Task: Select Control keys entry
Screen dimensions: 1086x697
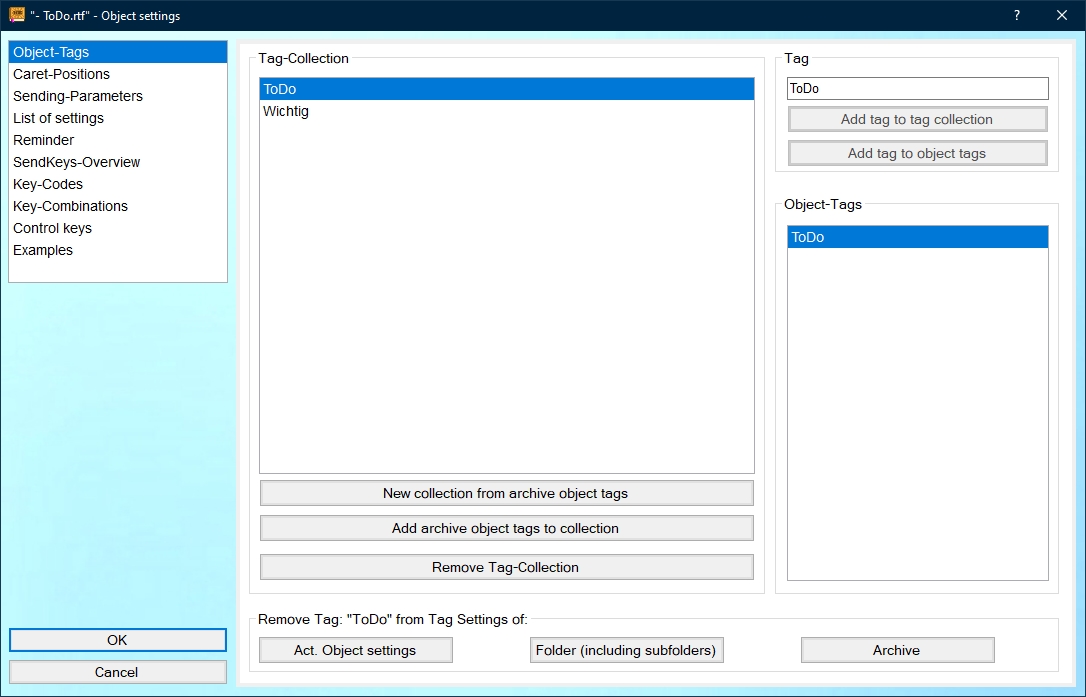Action: tap(52, 228)
